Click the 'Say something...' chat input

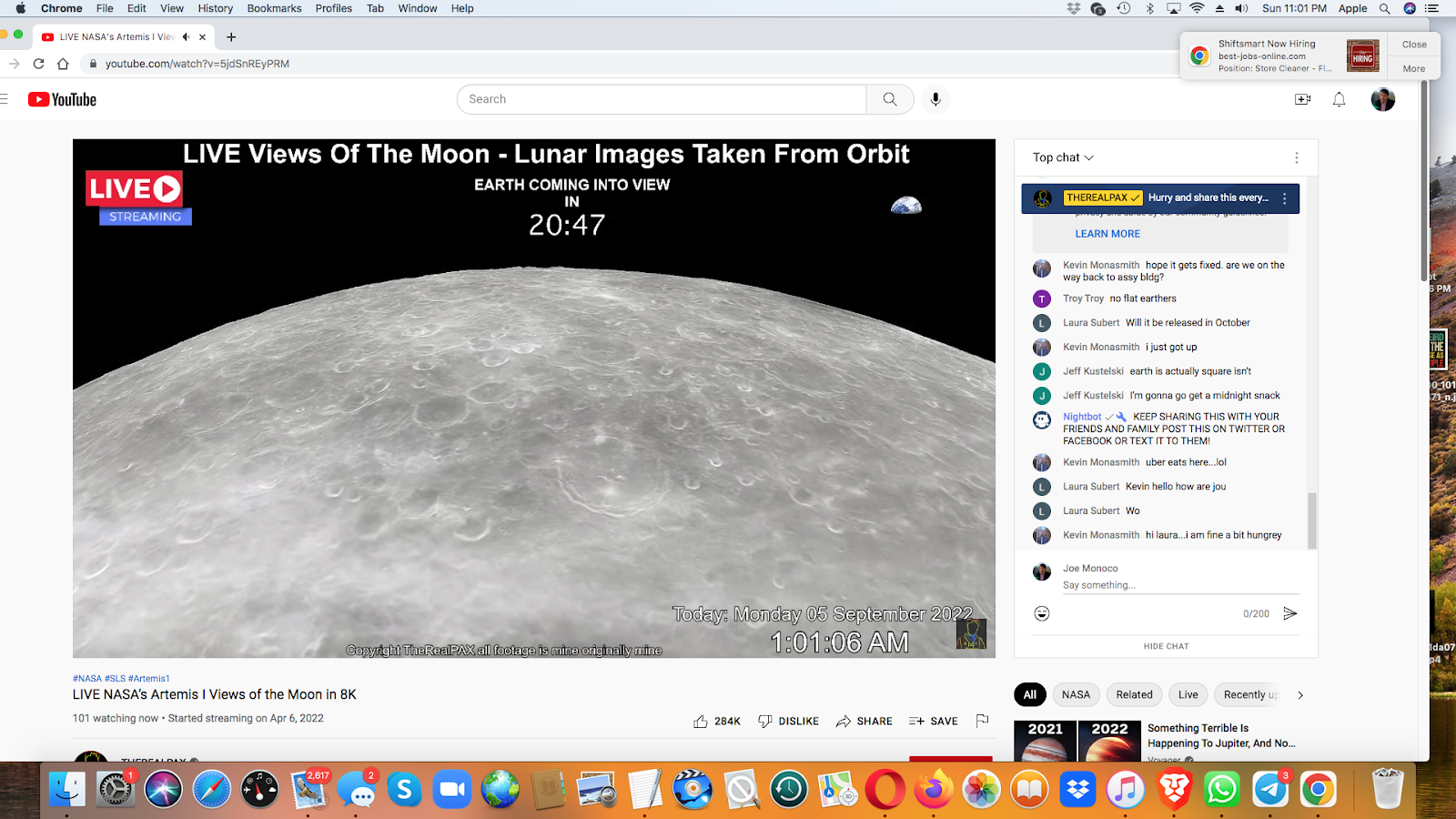coord(1180,585)
